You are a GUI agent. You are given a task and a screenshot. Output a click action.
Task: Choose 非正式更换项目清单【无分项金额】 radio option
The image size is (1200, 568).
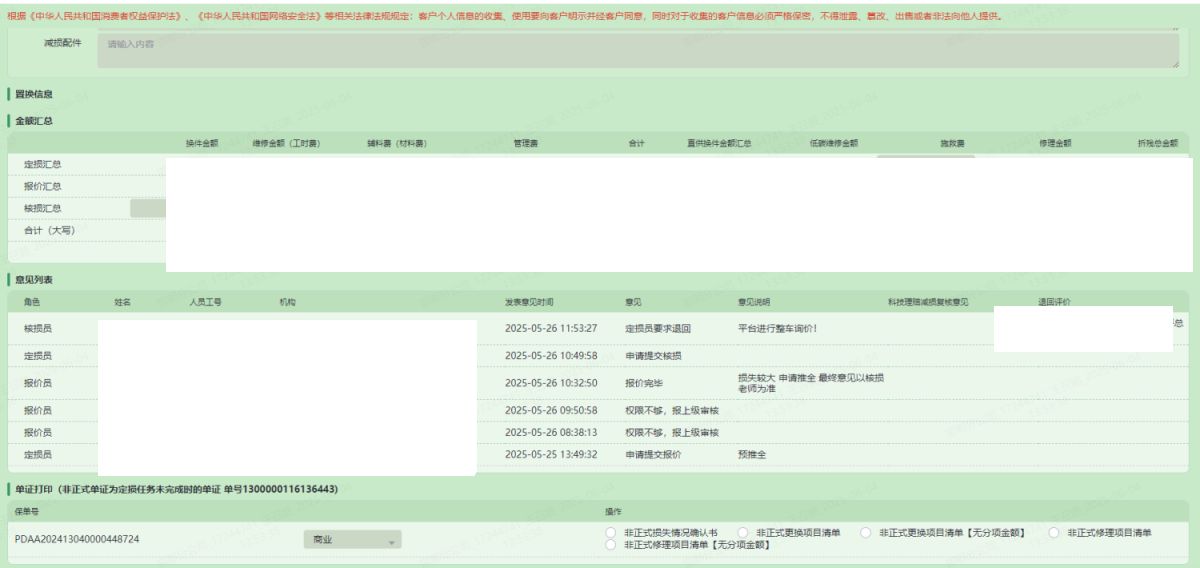click(x=866, y=533)
